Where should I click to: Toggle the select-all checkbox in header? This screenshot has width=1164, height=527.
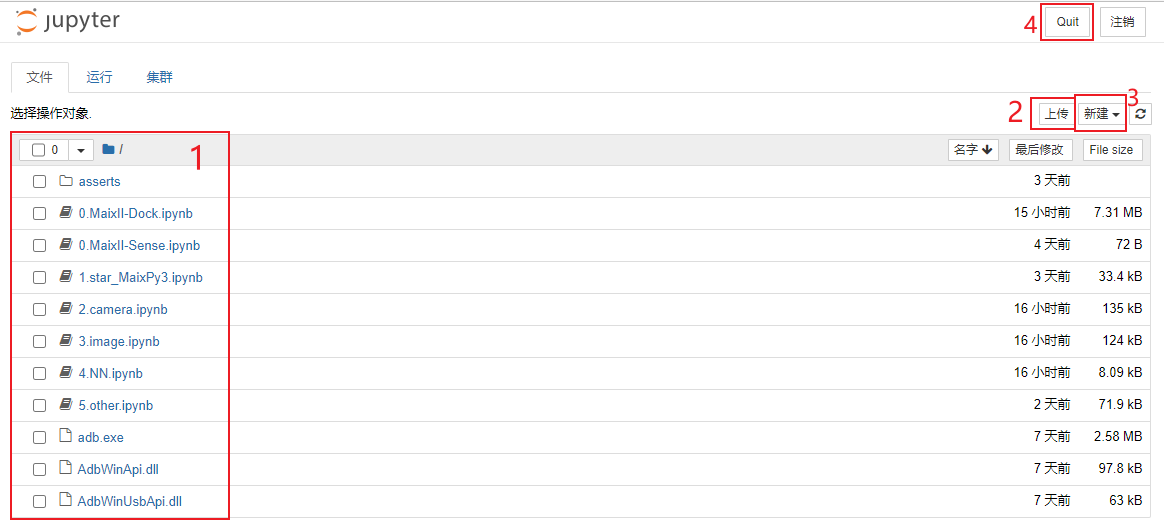click(39, 150)
